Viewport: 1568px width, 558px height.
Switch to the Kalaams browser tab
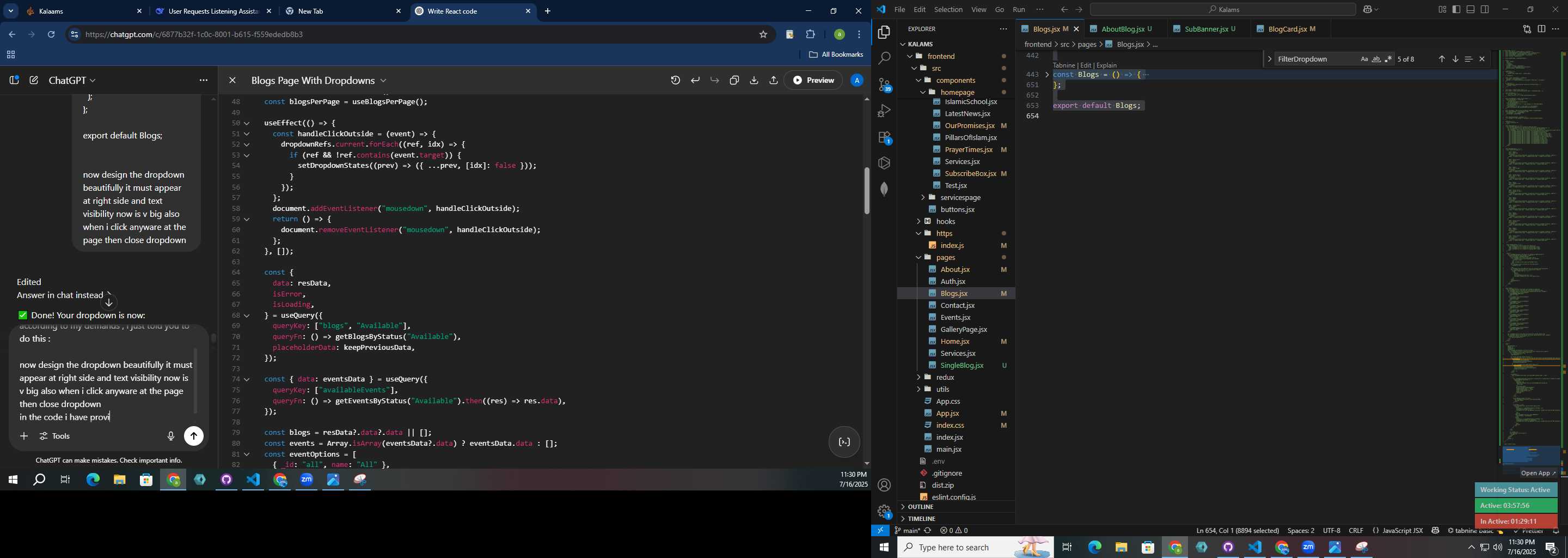[x=83, y=11]
